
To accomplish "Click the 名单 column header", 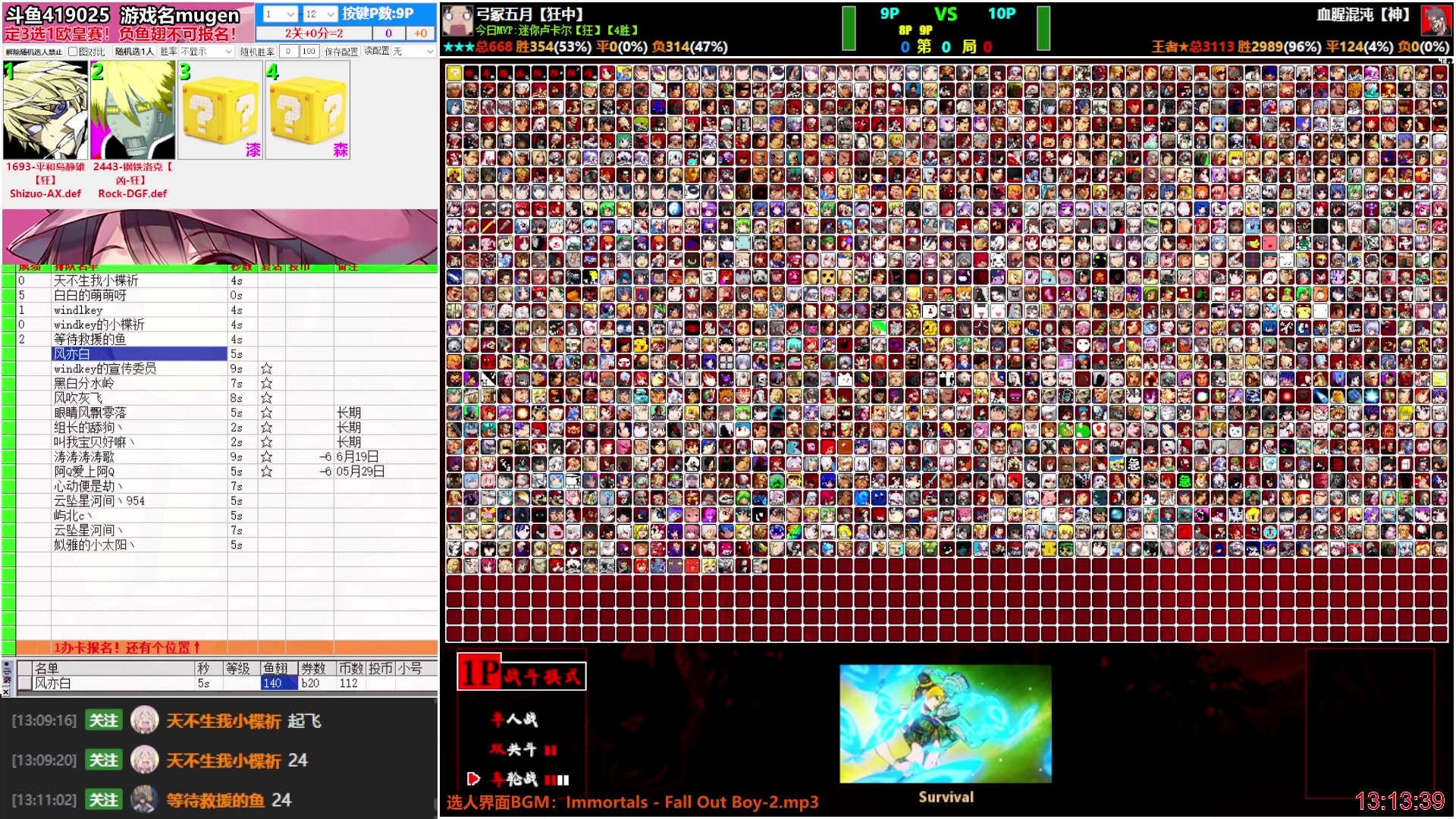I will [x=114, y=668].
